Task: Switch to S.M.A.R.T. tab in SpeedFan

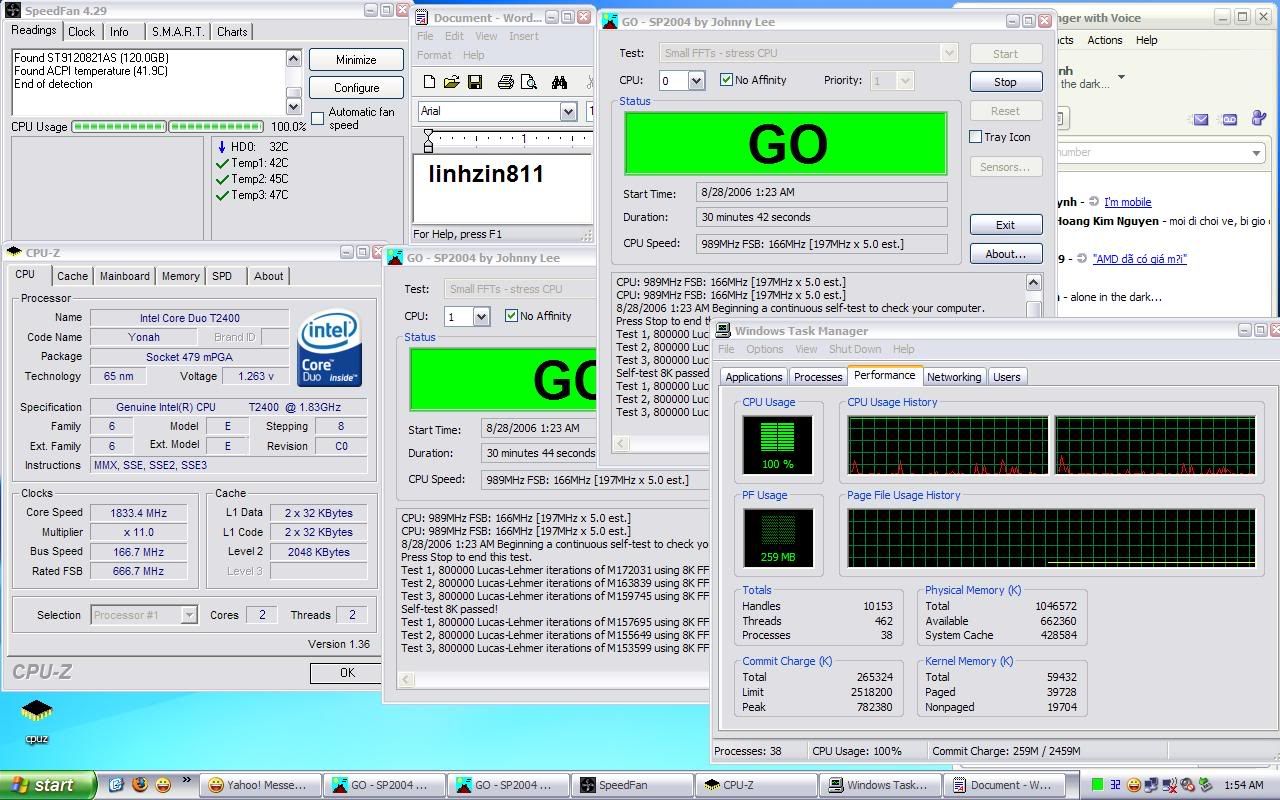Action: (177, 32)
